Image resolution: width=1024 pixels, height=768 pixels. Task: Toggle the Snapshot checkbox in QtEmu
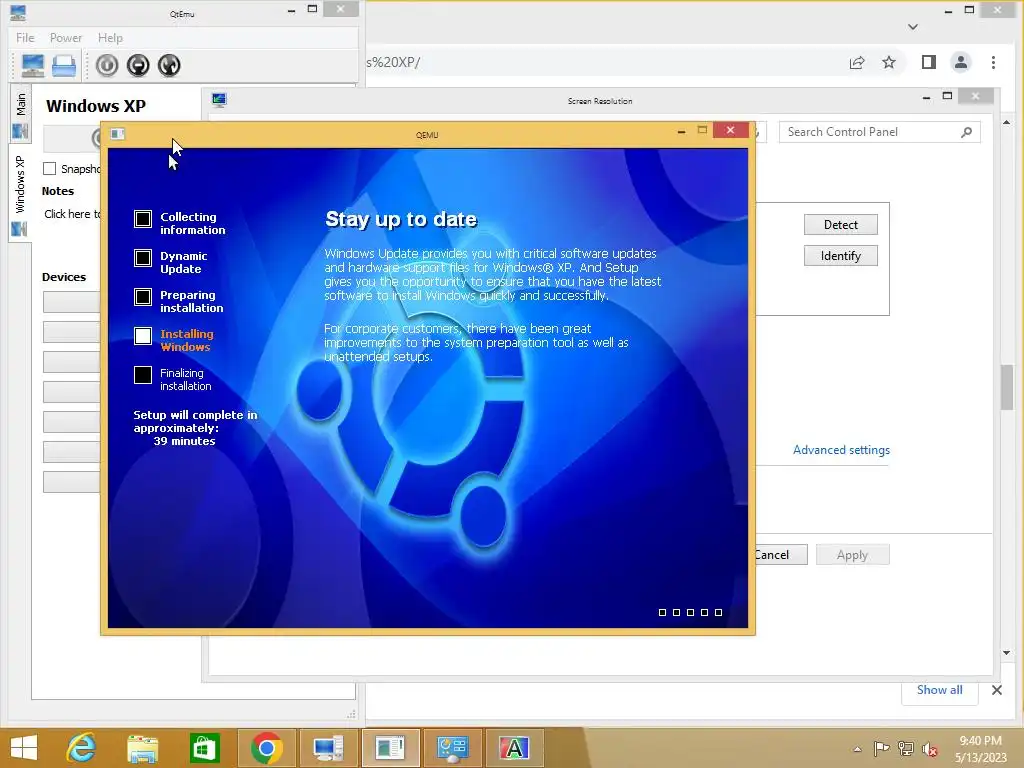[50, 168]
